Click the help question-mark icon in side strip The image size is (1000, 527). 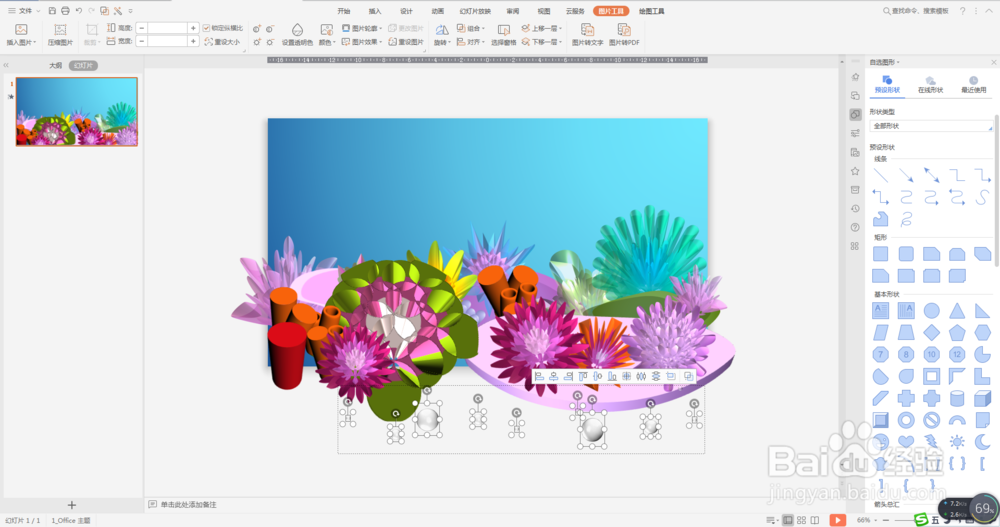point(855,227)
